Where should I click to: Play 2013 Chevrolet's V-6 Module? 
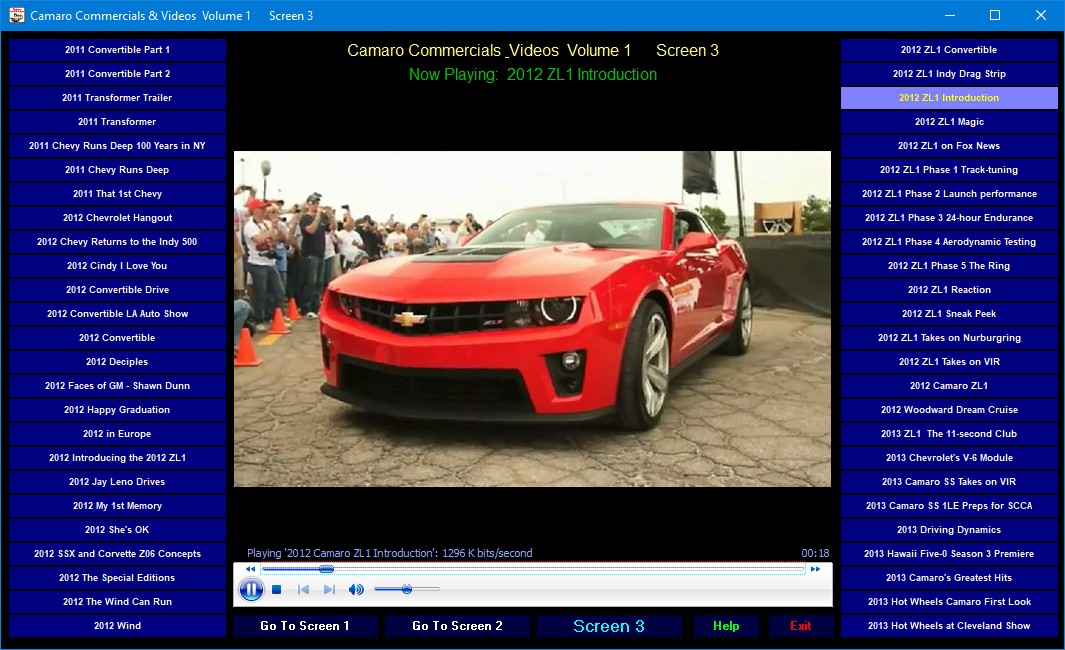tap(949, 458)
